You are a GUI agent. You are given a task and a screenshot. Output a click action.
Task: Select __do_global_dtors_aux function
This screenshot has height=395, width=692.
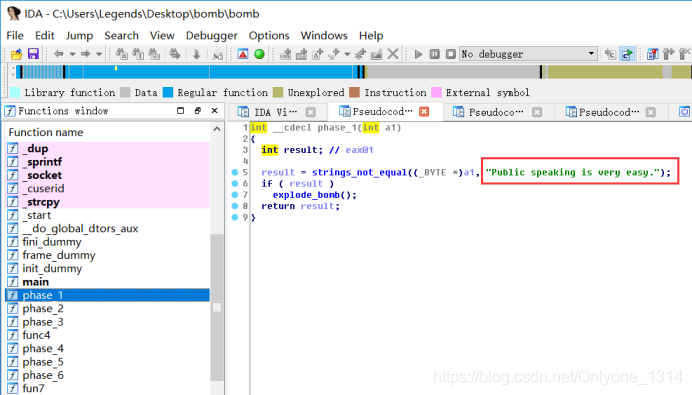click(x=108, y=229)
